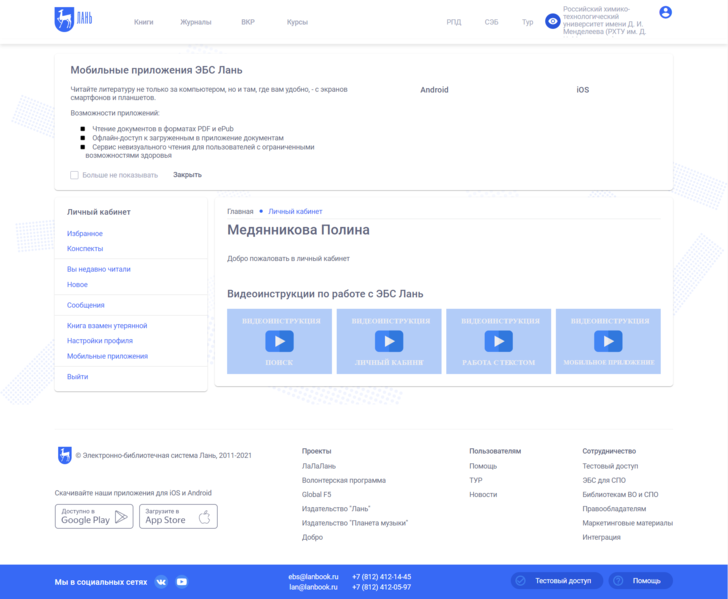Open Интеграция footer link
The image size is (728, 599).
coord(601,537)
